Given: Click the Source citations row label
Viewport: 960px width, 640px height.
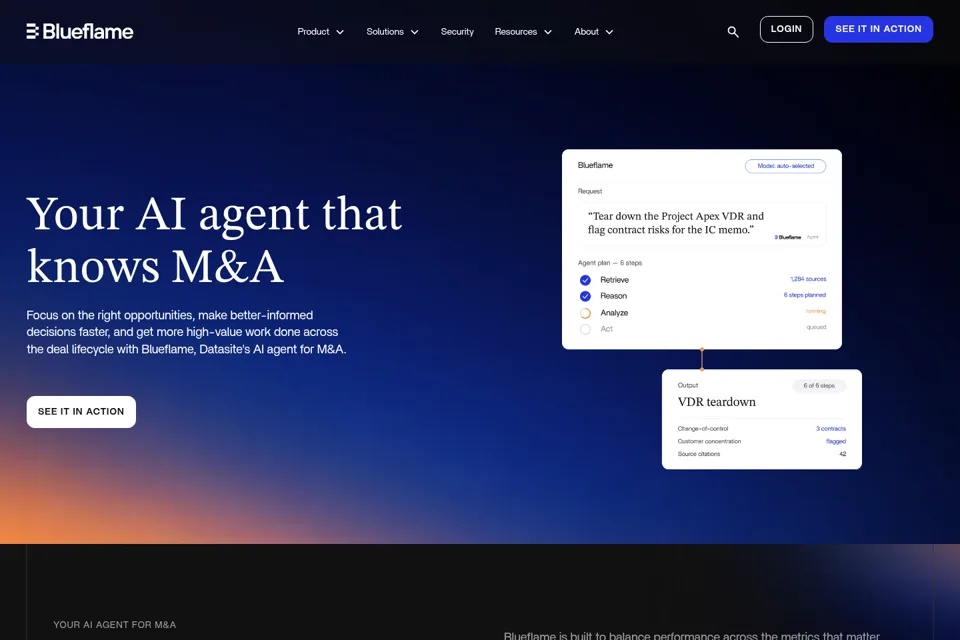Looking at the screenshot, I should tap(699, 454).
